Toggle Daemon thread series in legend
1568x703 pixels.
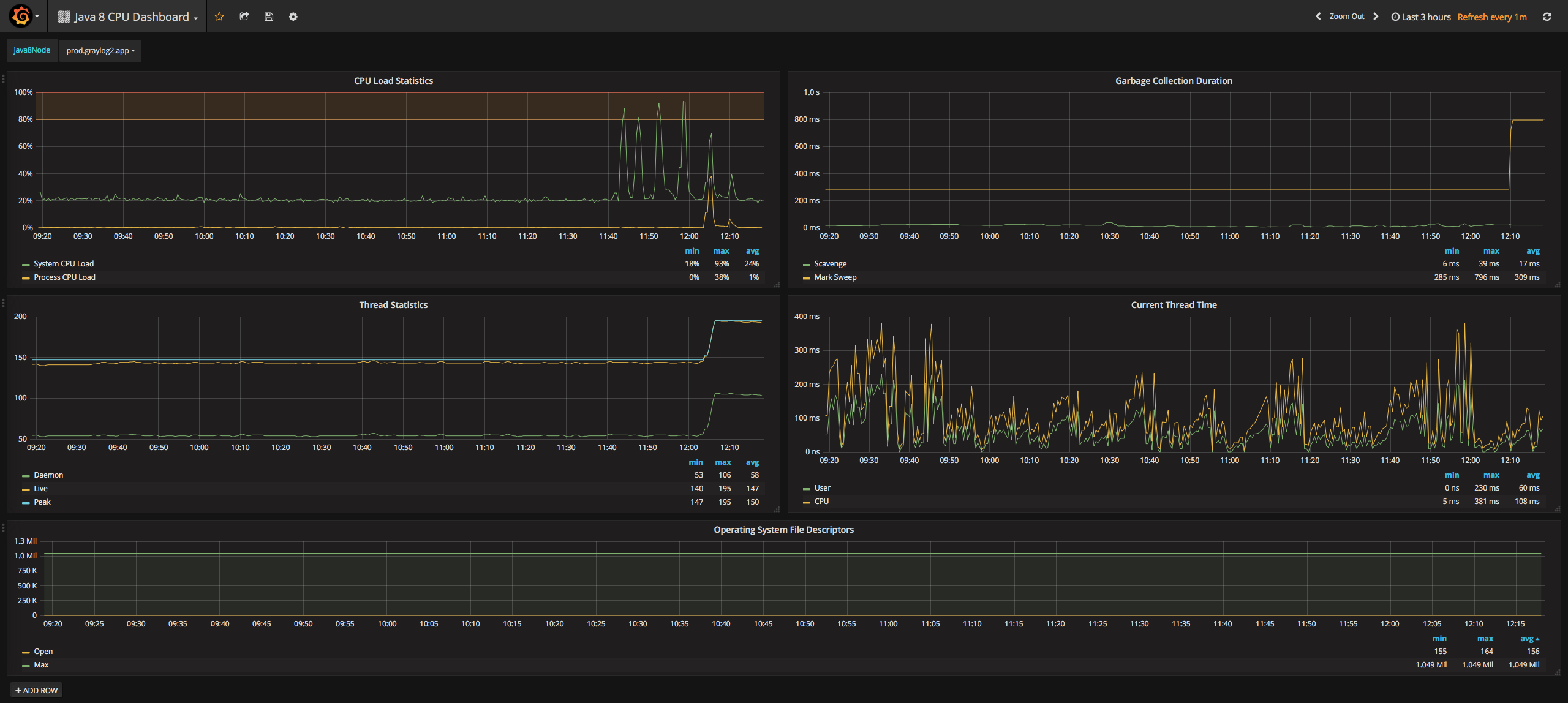[x=48, y=475]
